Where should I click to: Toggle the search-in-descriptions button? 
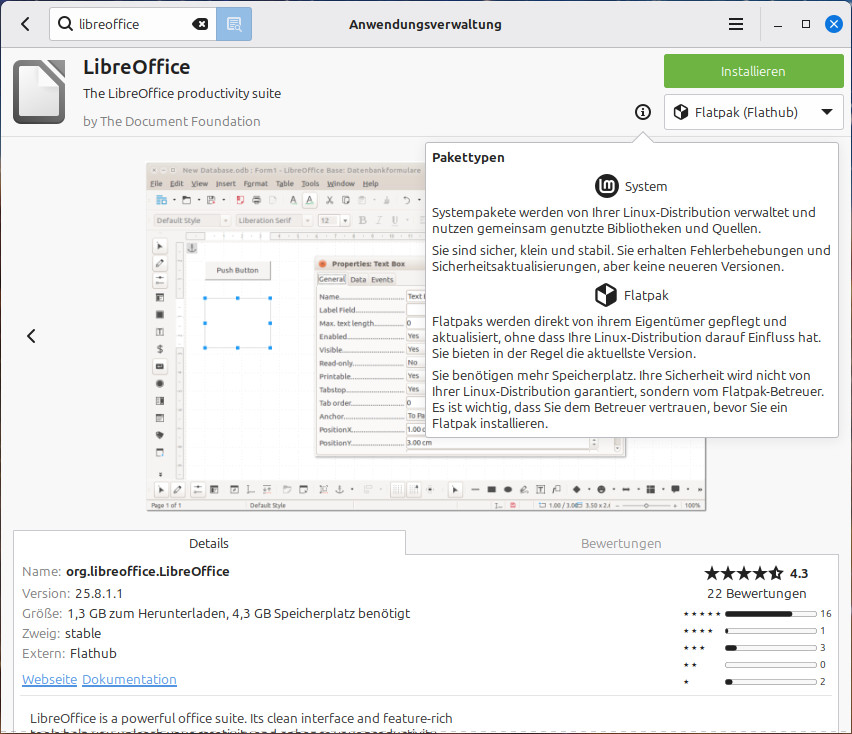(234, 24)
